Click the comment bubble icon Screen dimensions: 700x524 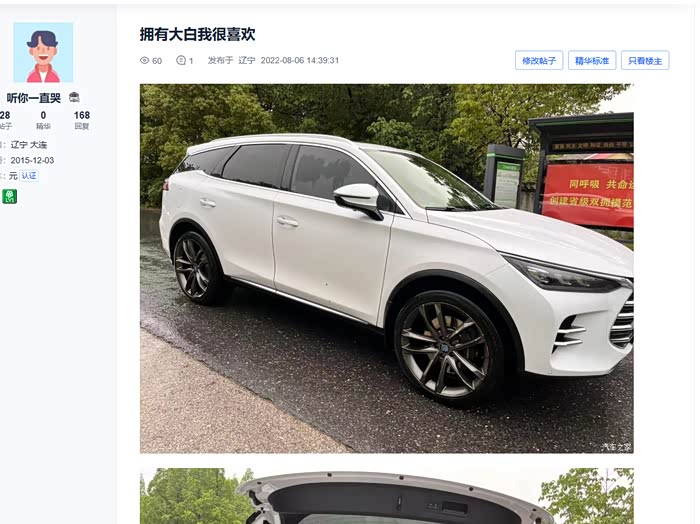click(x=181, y=60)
